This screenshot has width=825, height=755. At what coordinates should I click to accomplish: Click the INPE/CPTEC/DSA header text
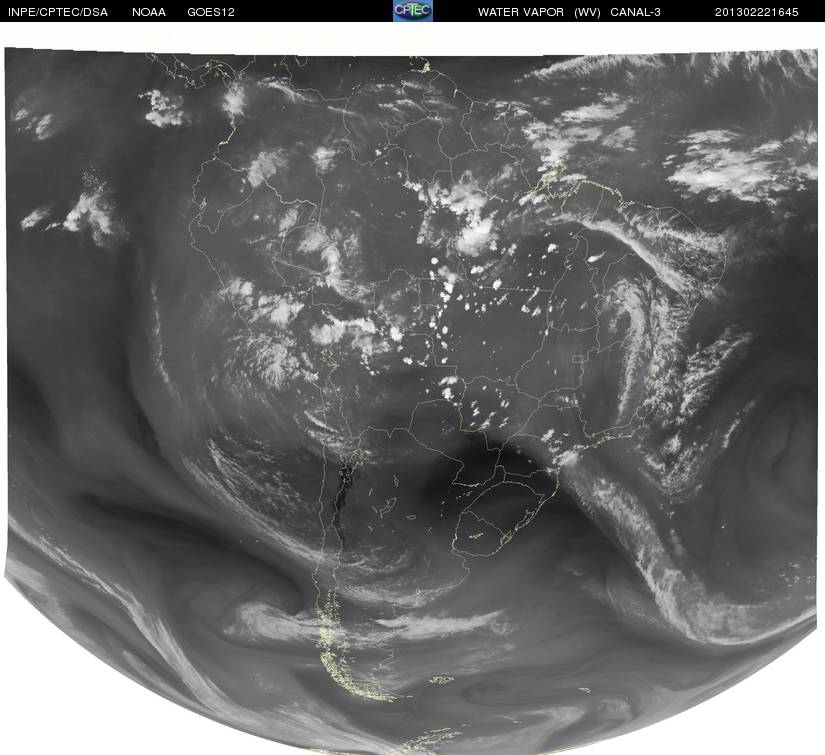pos(58,12)
